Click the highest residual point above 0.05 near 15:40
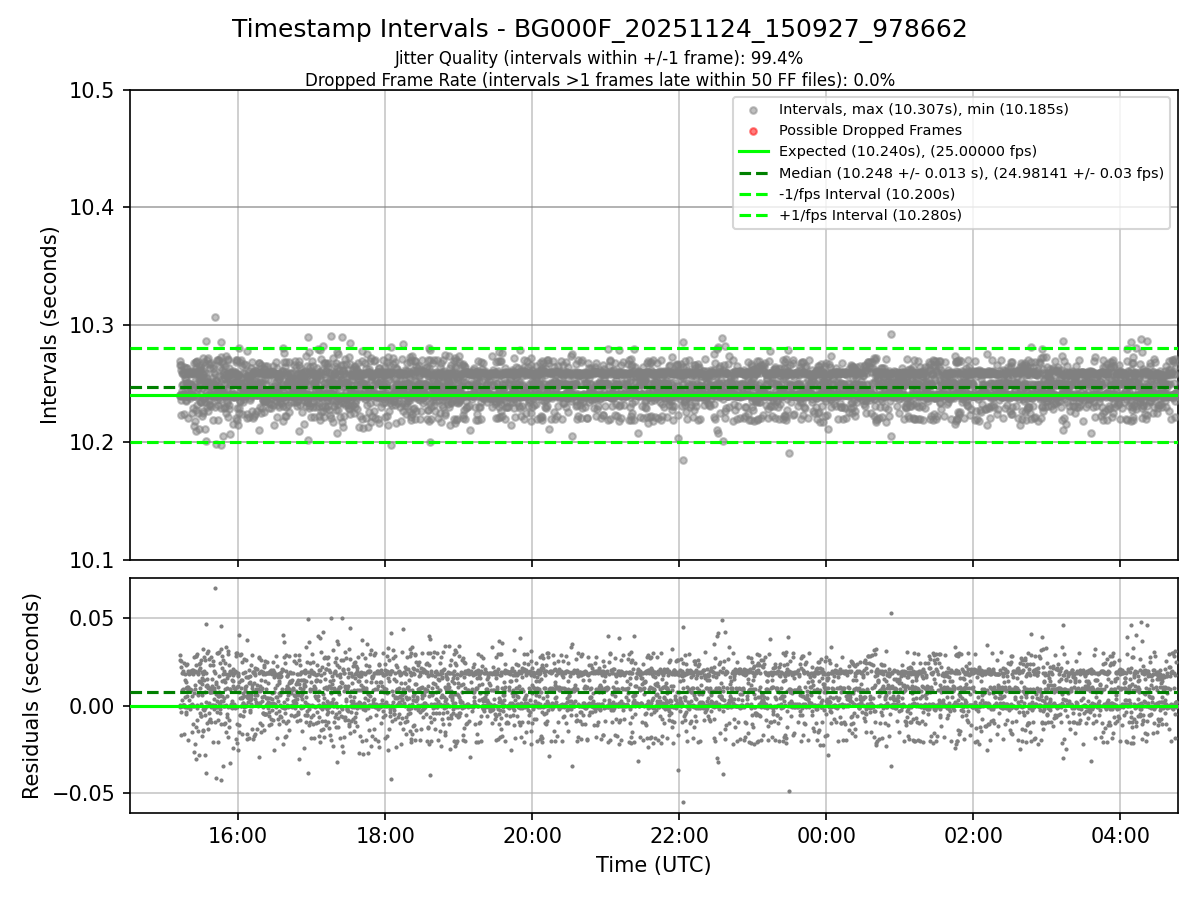 click(215, 588)
